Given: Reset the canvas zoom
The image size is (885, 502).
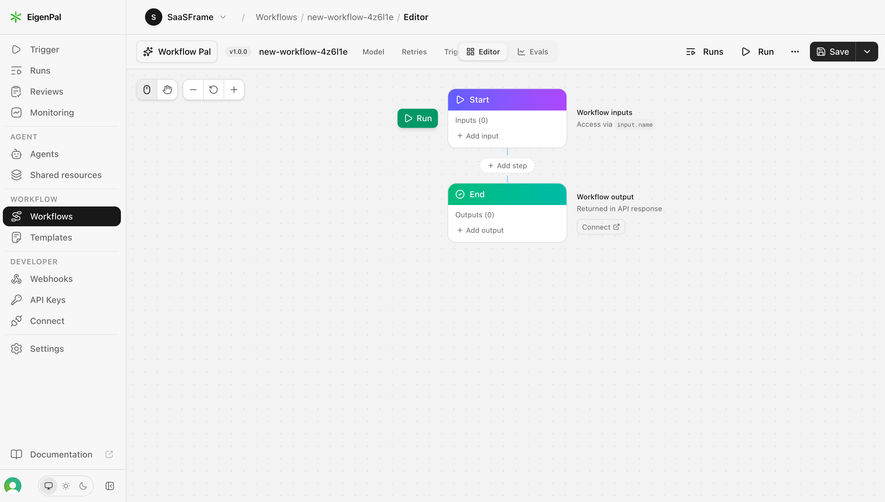Looking at the screenshot, I should [213, 90].
